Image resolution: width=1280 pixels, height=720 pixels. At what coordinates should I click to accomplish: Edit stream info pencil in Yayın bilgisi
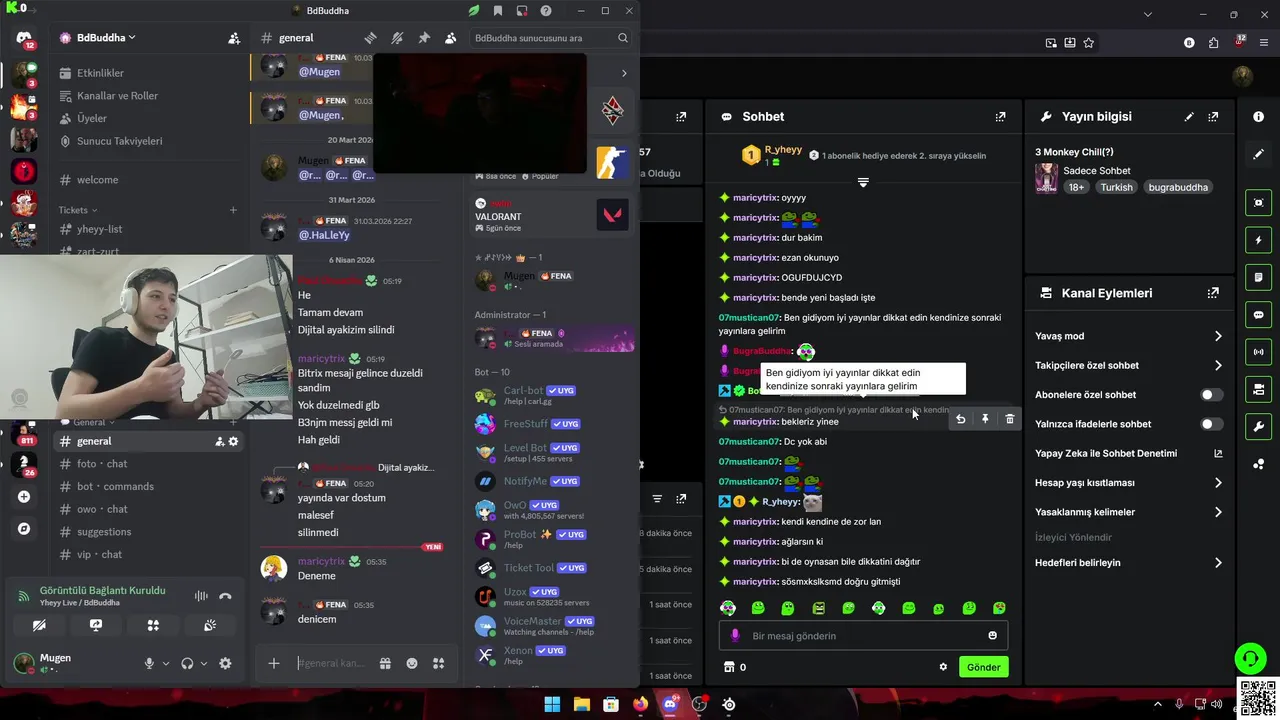pyautogui.click(x=1189, y=117)
